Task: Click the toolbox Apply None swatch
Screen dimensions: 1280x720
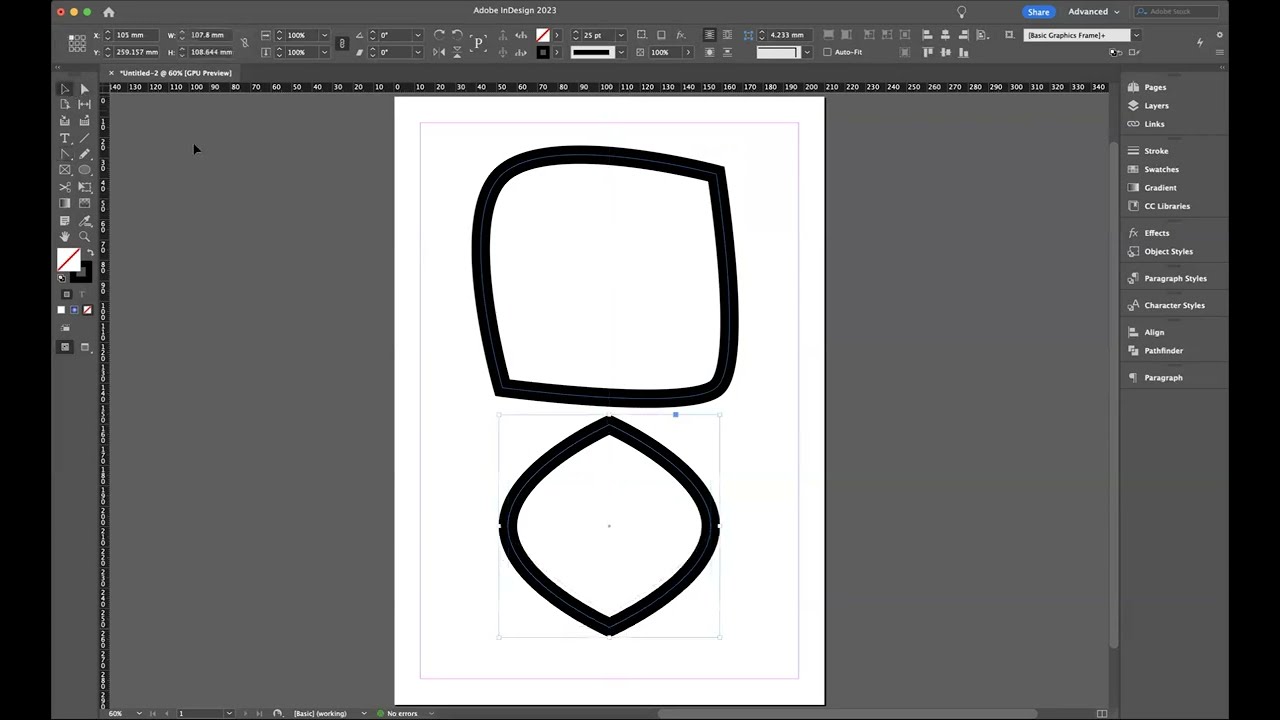Action: click(87, 310)
